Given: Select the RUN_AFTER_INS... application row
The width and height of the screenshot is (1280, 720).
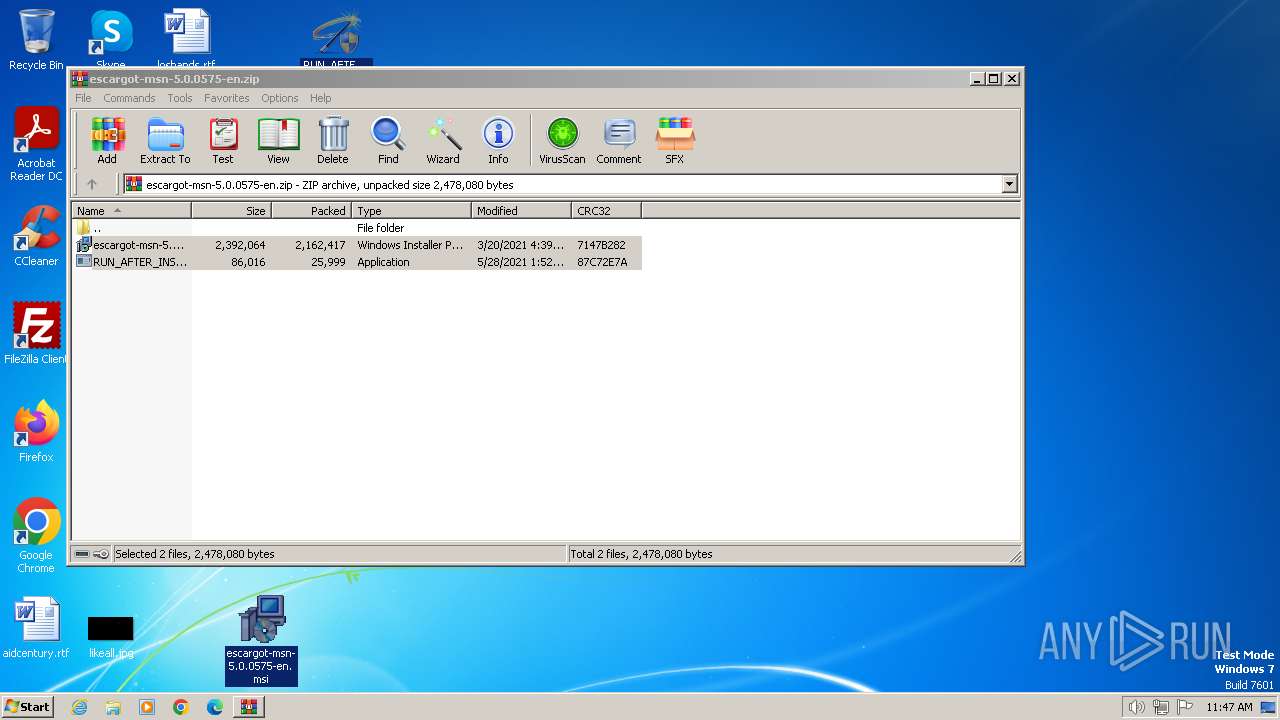Looking at the screenshot, I should (357, 262).
